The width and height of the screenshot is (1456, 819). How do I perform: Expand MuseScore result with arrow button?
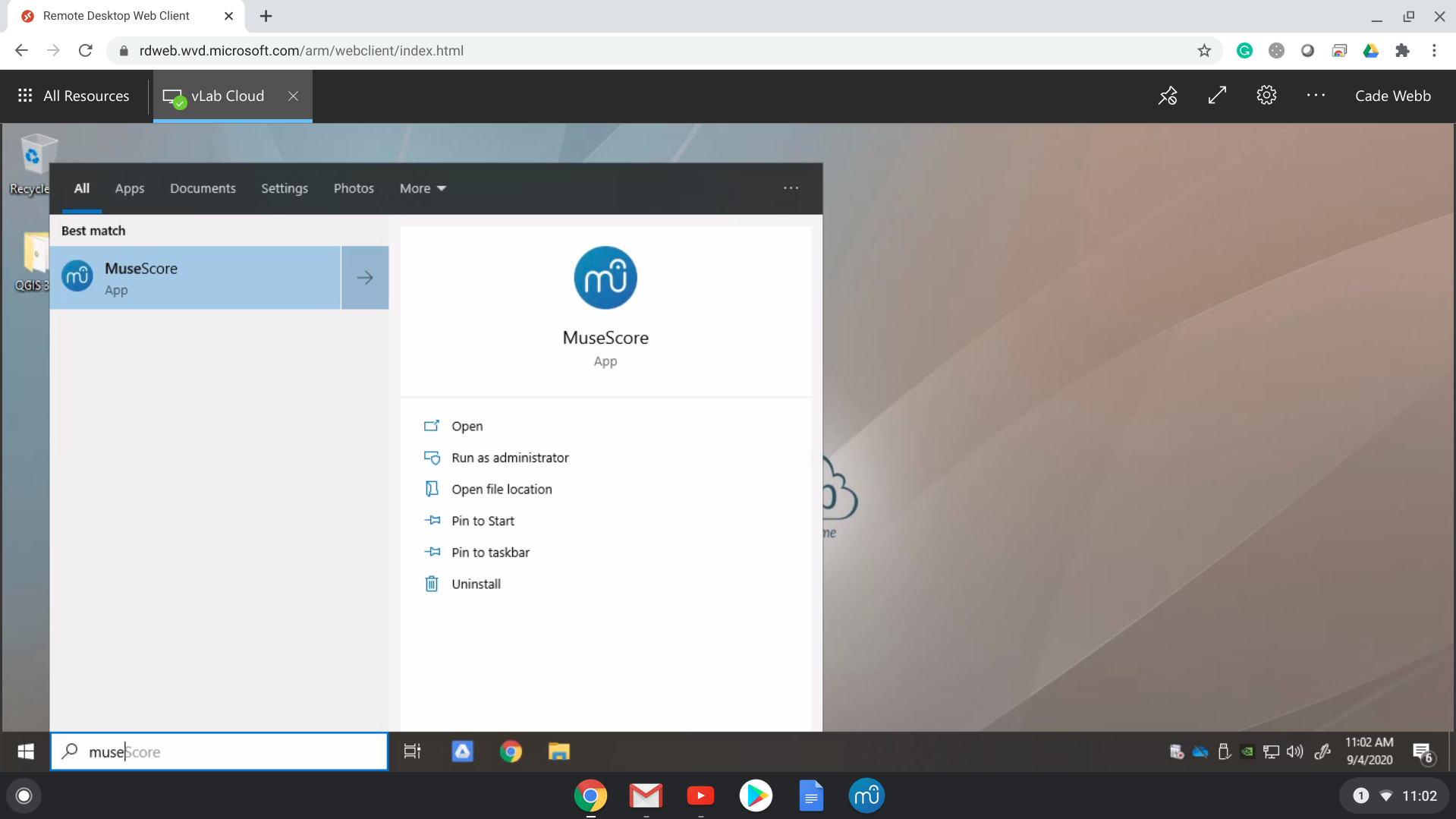[365, 278]
